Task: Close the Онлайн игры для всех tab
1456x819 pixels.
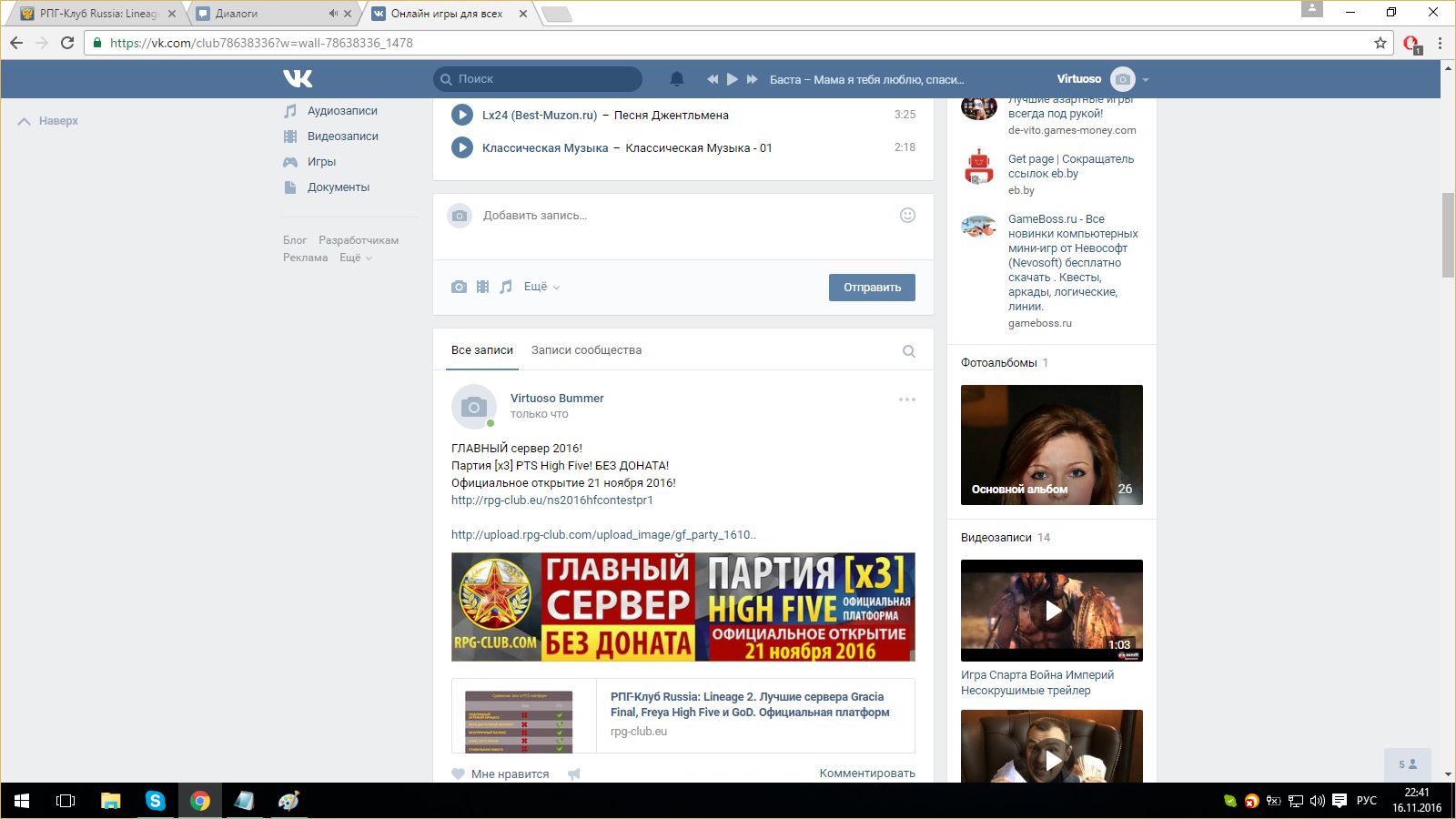Action: point(522,14)
